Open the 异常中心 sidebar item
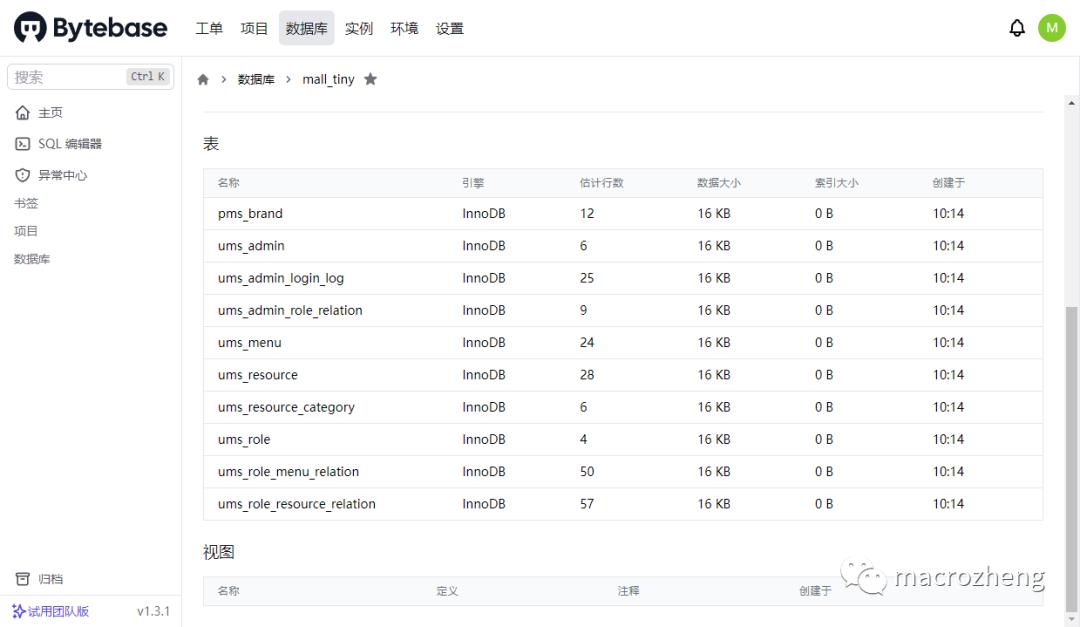This screenshot has height=627, width=1080. (x=59, y=173)
